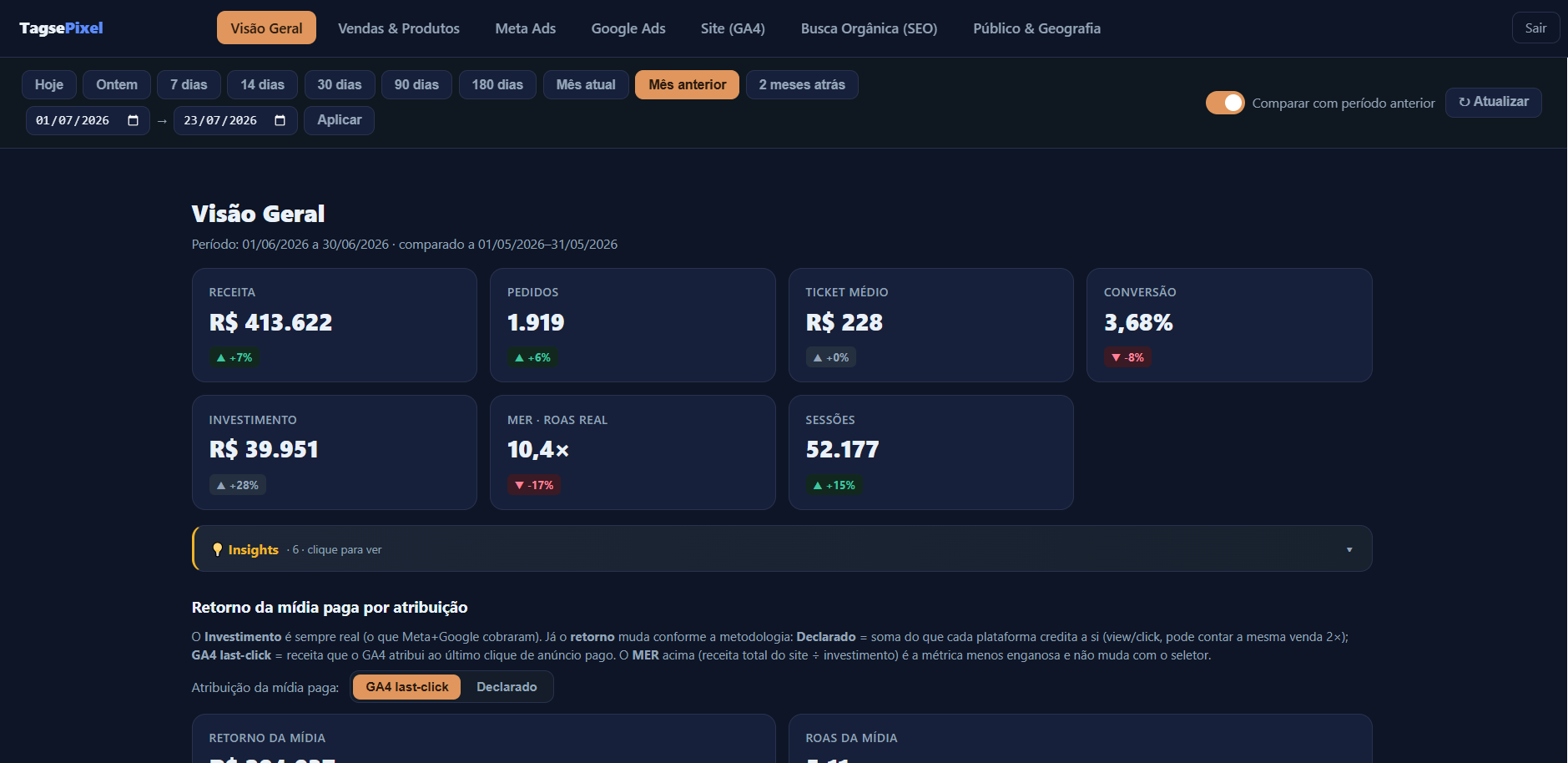Select Mês atual period

tap(586, 84)
